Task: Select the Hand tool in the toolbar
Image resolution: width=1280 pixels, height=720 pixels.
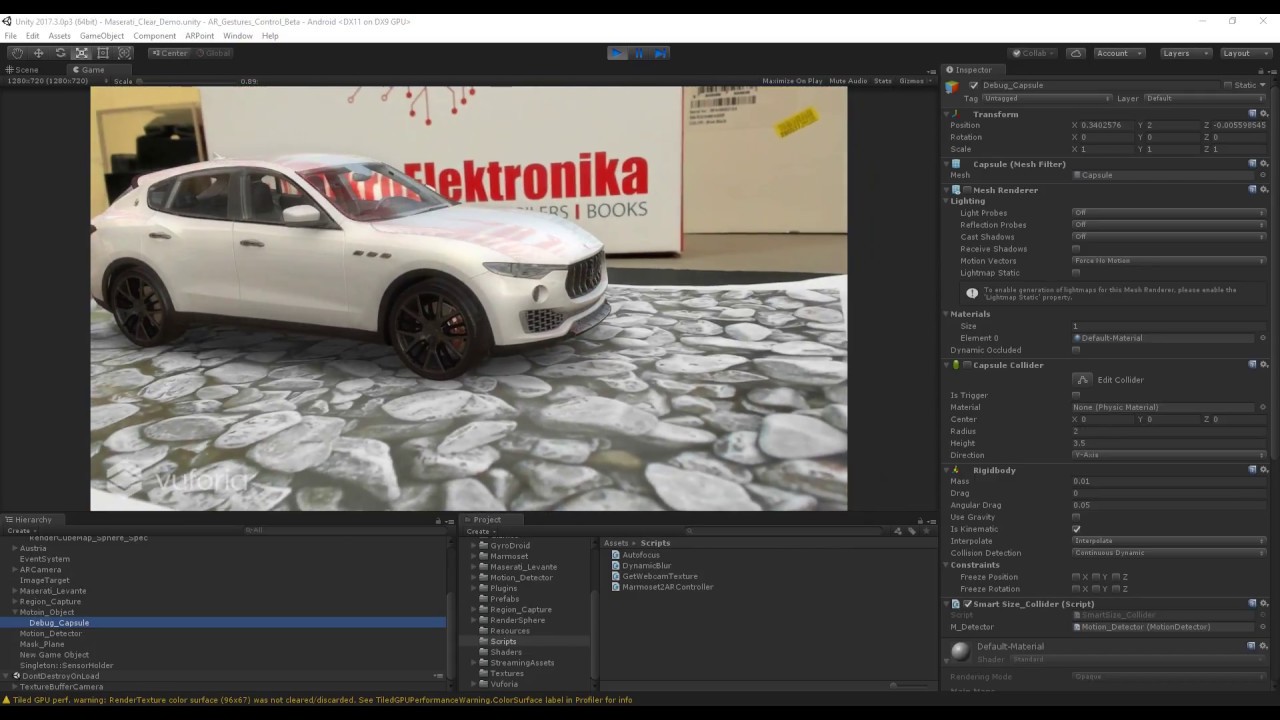Action: [x=17, y=53]
